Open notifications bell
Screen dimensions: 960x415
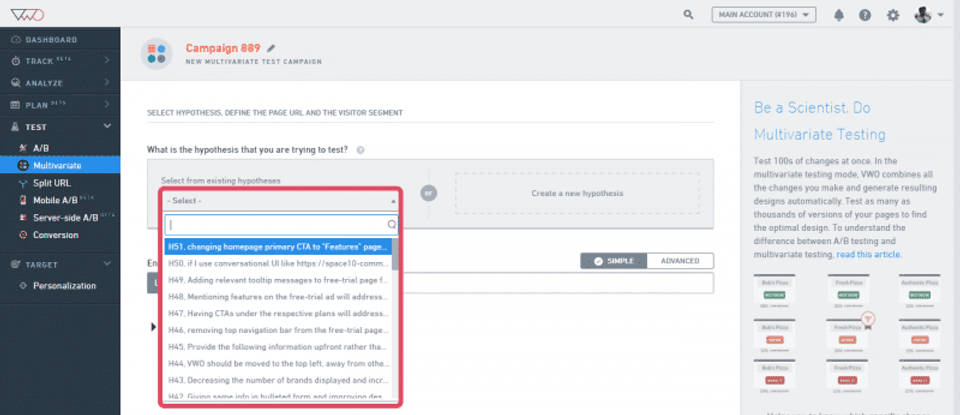(838, 15)
